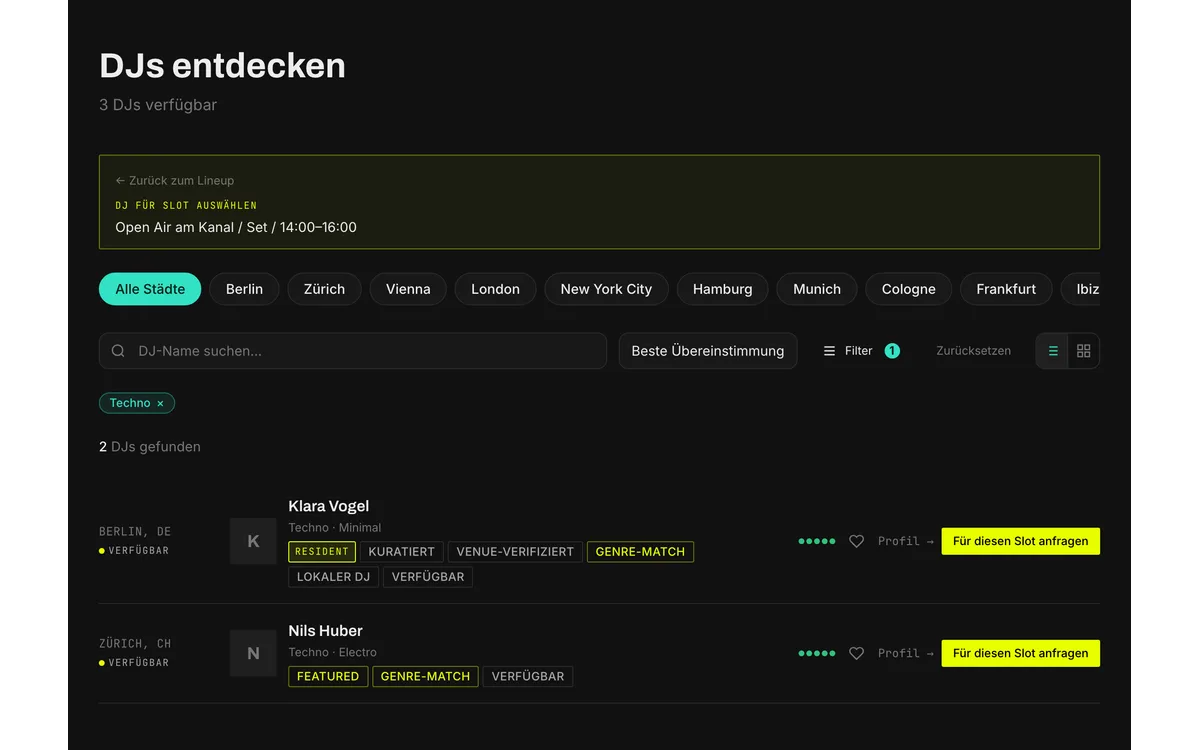Open Nils Huber's name heading
Screen dimensions: 1200x750
(325, 631)
